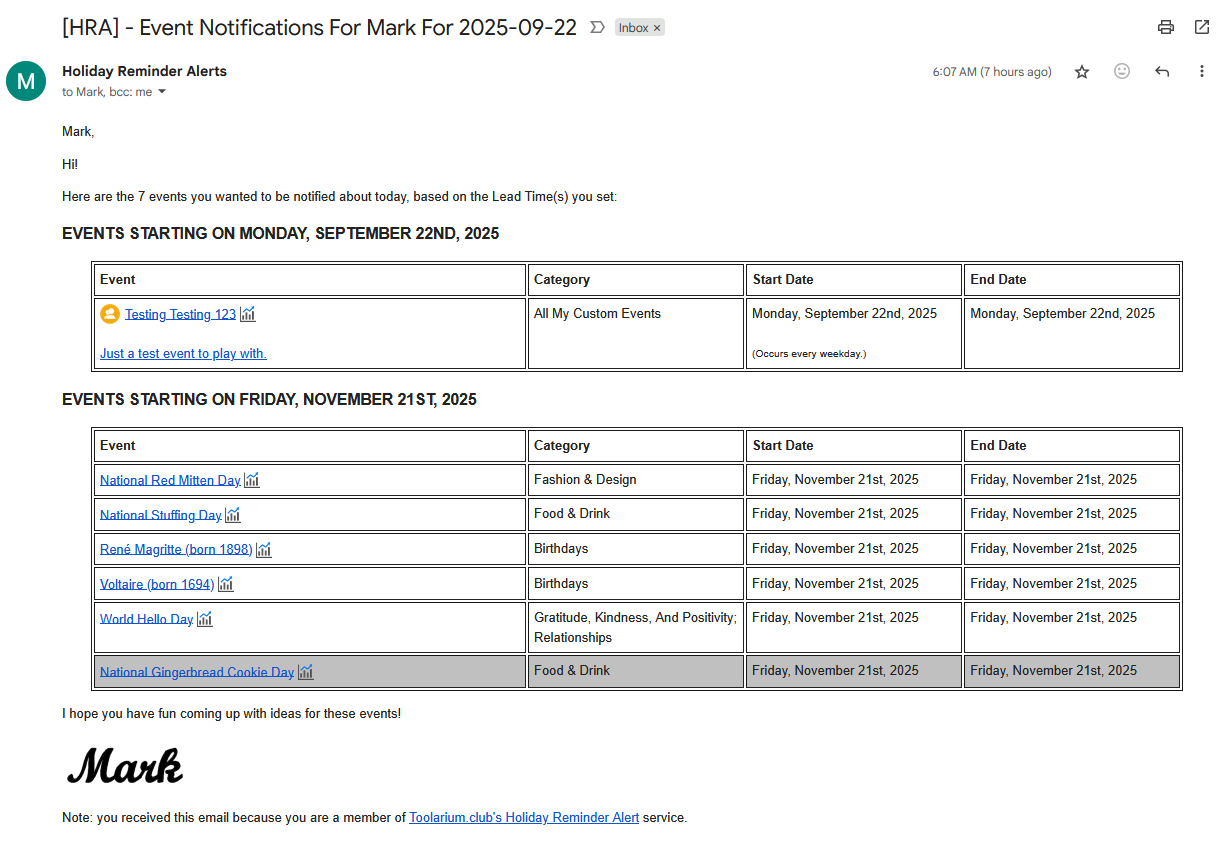This screenshot has height=844, width=1219.
Task: Open the National Stuffing Day link
Action: pyautogui.click(x=161, y=514)
